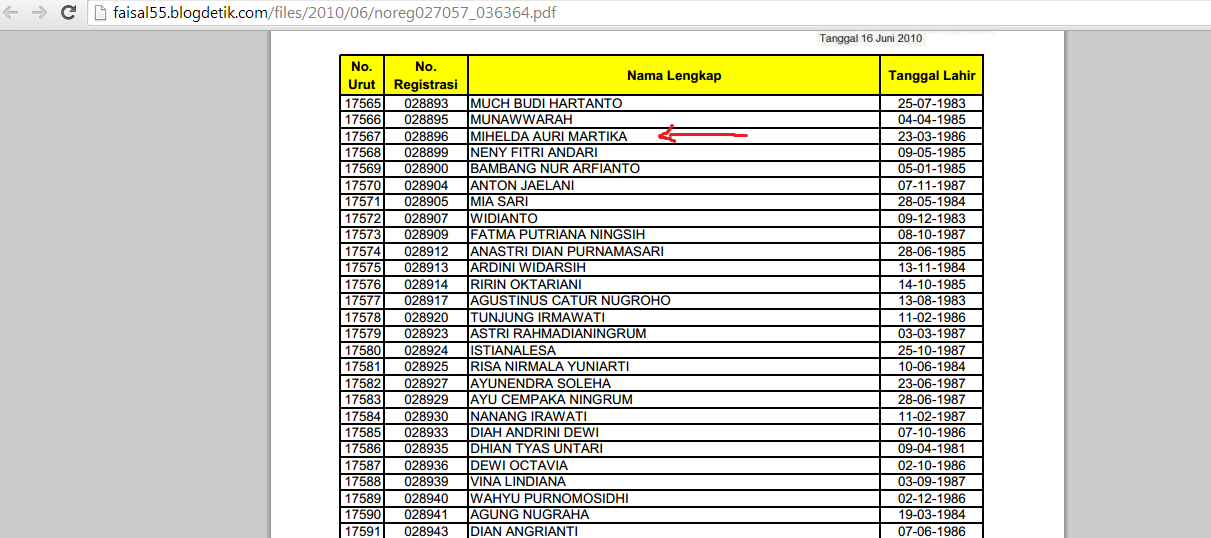
Task: Click the No. Registrasi column header
Action: pyautogui.click(x=426, y=75)
